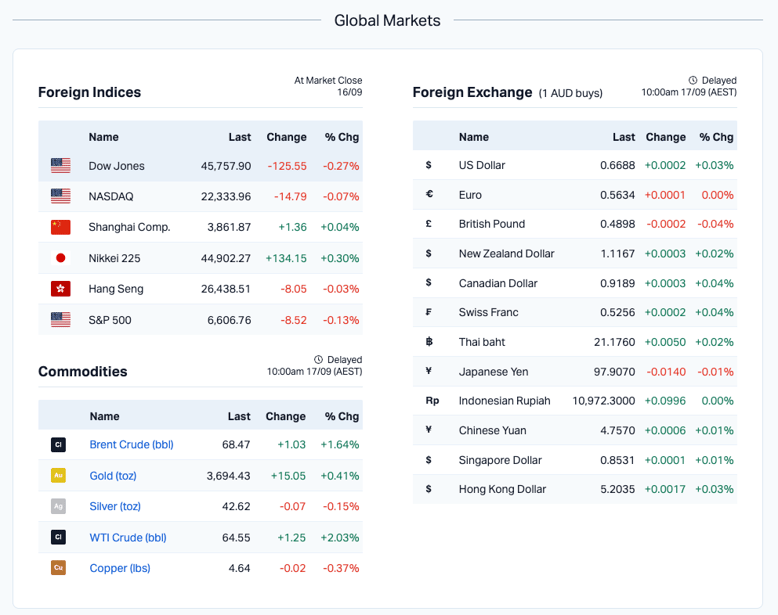
Task: Select the US Dollar exchange row
Action: click(574, 165)
